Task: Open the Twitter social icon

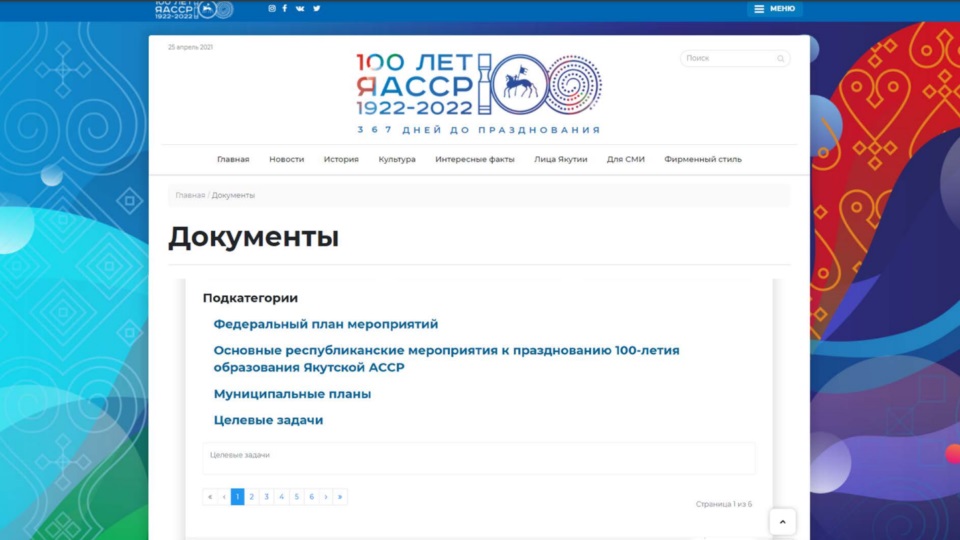Action: point(317,9)
